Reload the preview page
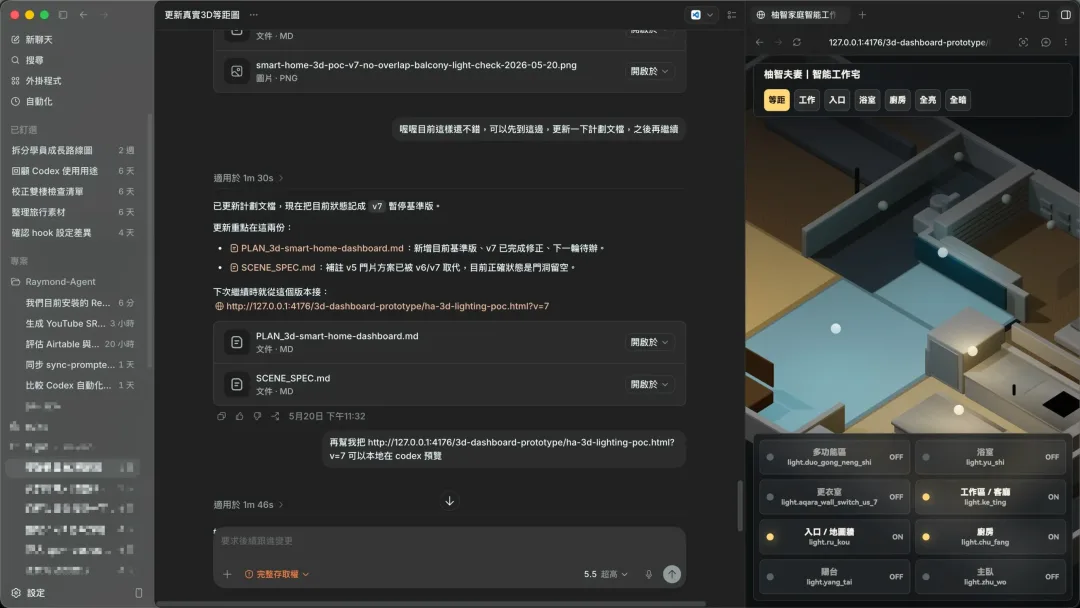The image size is (1080, 608). point(796,42)
